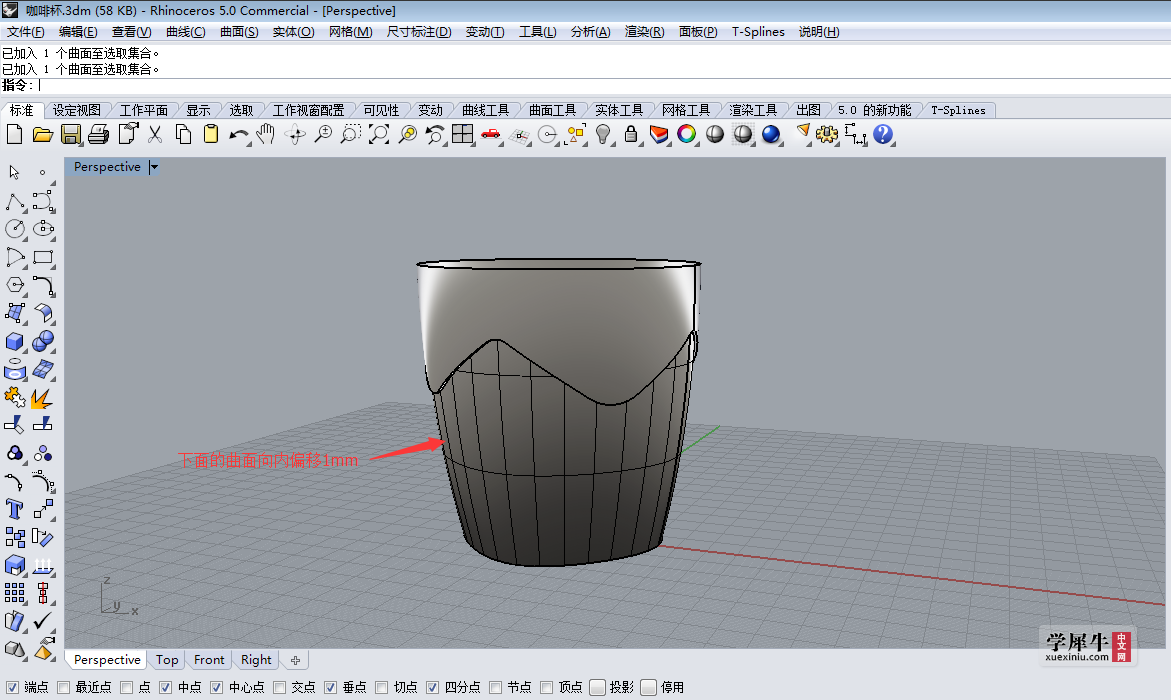This screenshot has width=1171, height=700.
Task: Open the 曲面(S) menu
Action: [x=239, y=31]
